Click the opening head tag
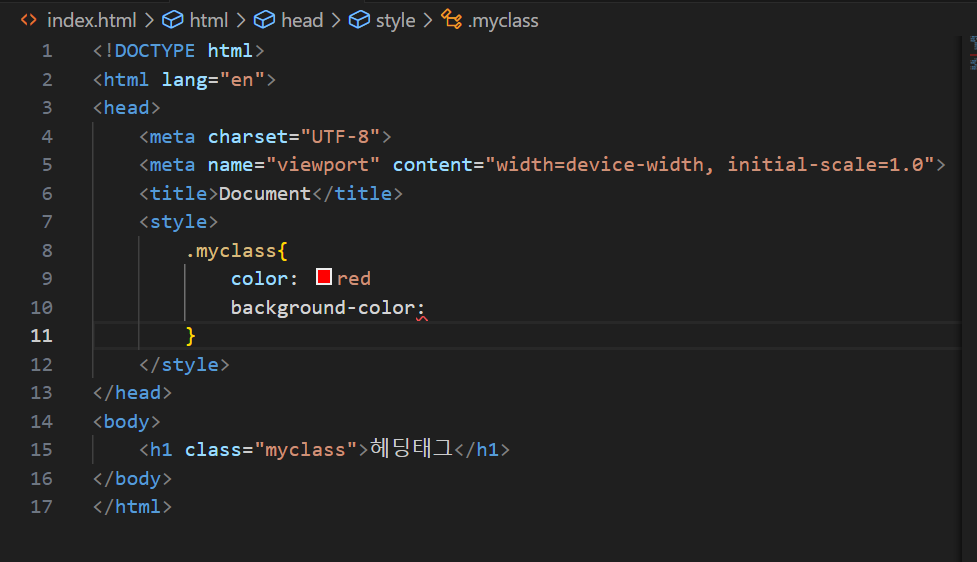Viewport: 977px width, 562px height. click(126, 108)
